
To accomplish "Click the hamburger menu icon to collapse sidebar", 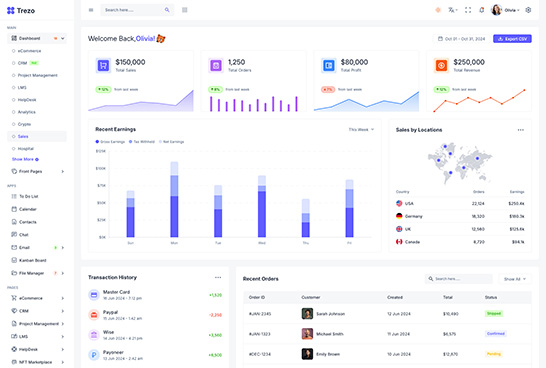I will (91, 10).
